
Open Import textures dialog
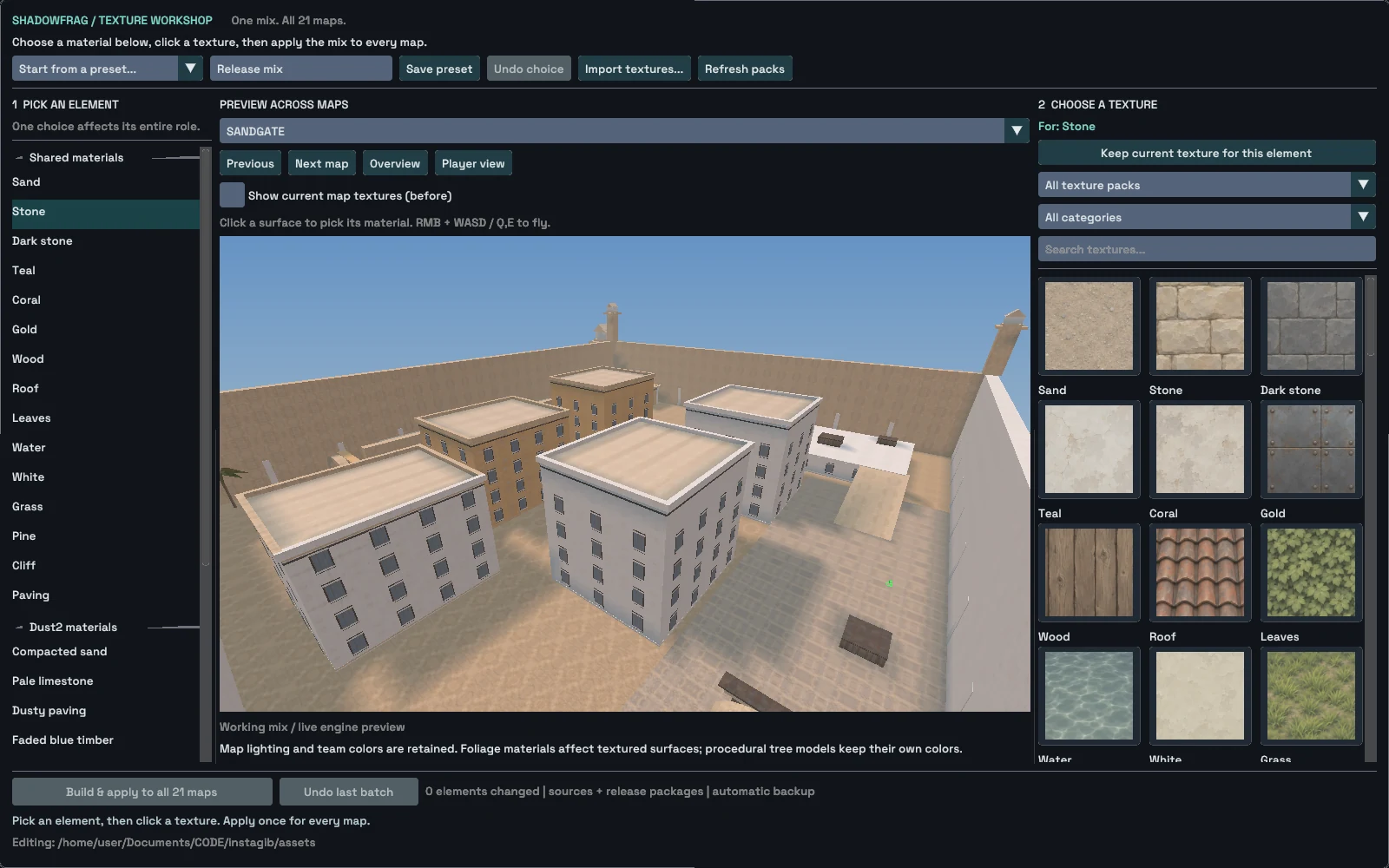click(634, 69)
